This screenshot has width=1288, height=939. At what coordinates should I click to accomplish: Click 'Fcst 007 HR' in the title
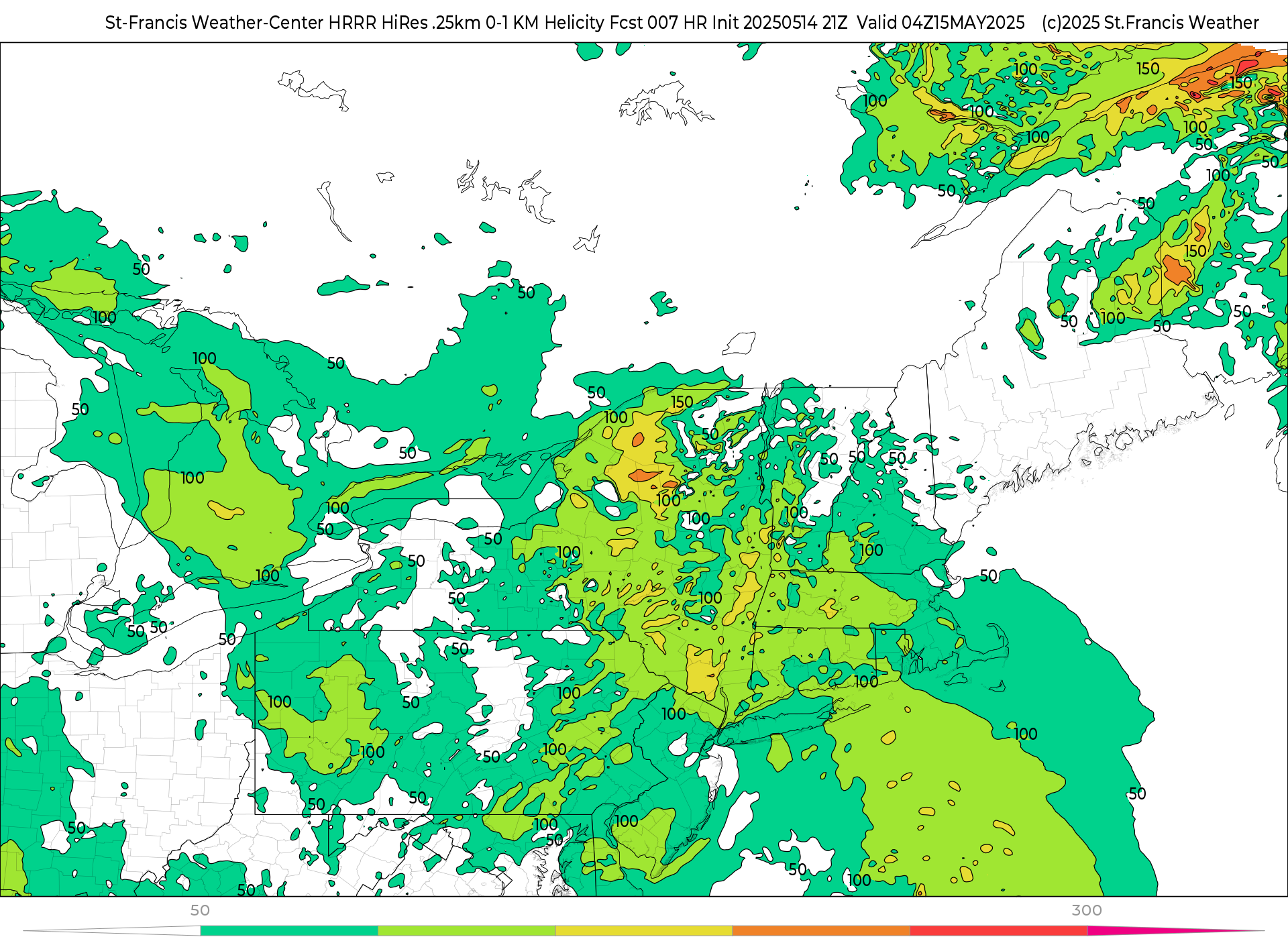click(x=659, y=23)
